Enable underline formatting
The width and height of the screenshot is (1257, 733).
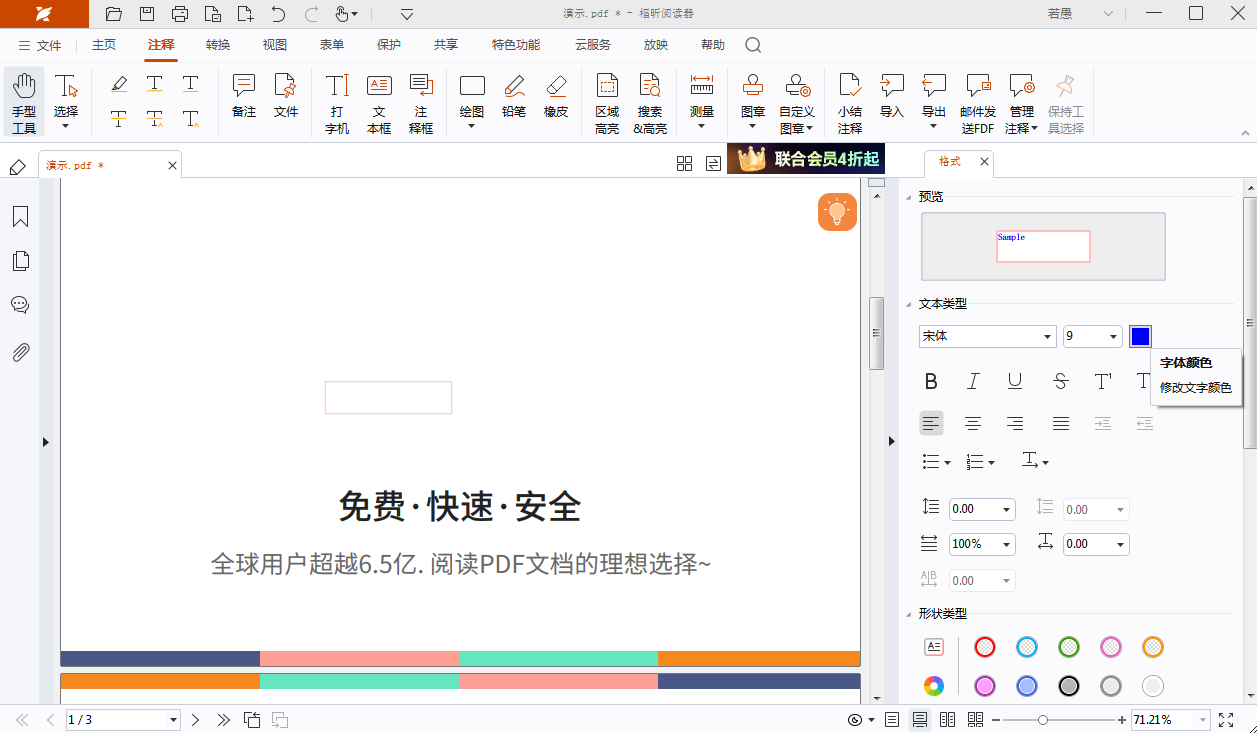[1014, 381]
